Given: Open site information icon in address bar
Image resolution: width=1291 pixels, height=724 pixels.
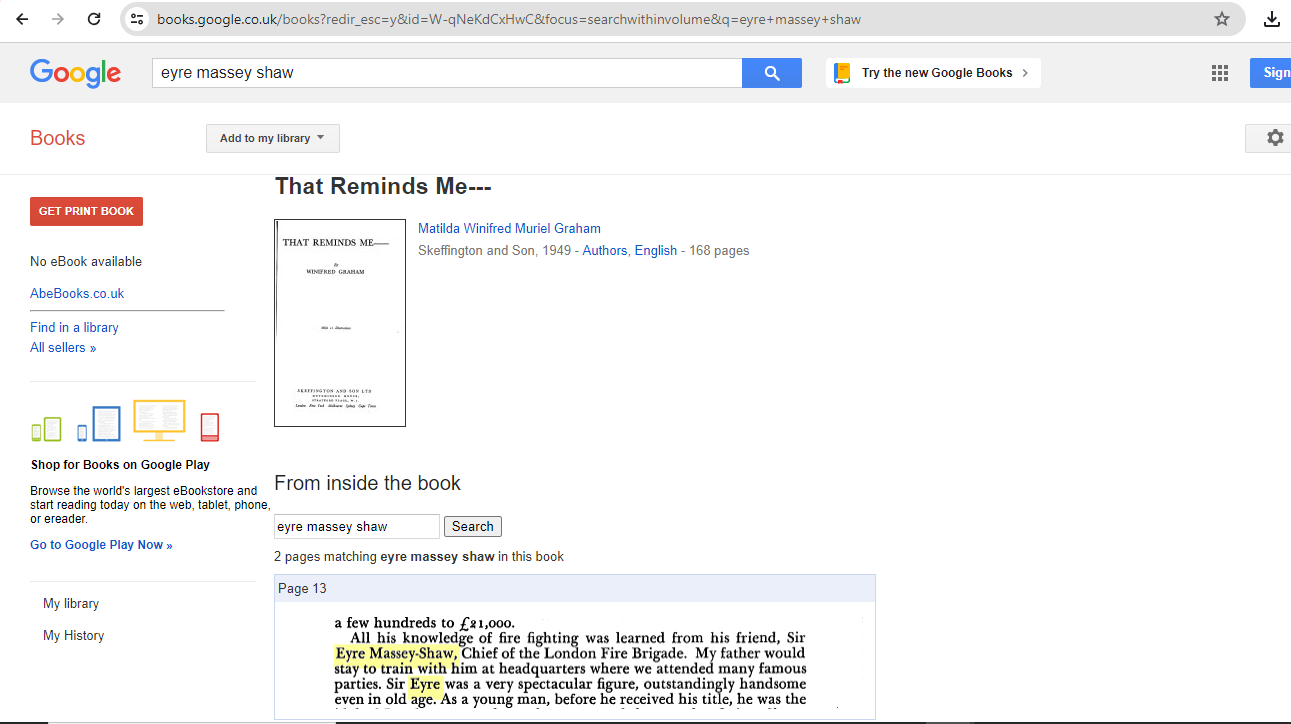Looking at the screenshot, I should [138, 19].
